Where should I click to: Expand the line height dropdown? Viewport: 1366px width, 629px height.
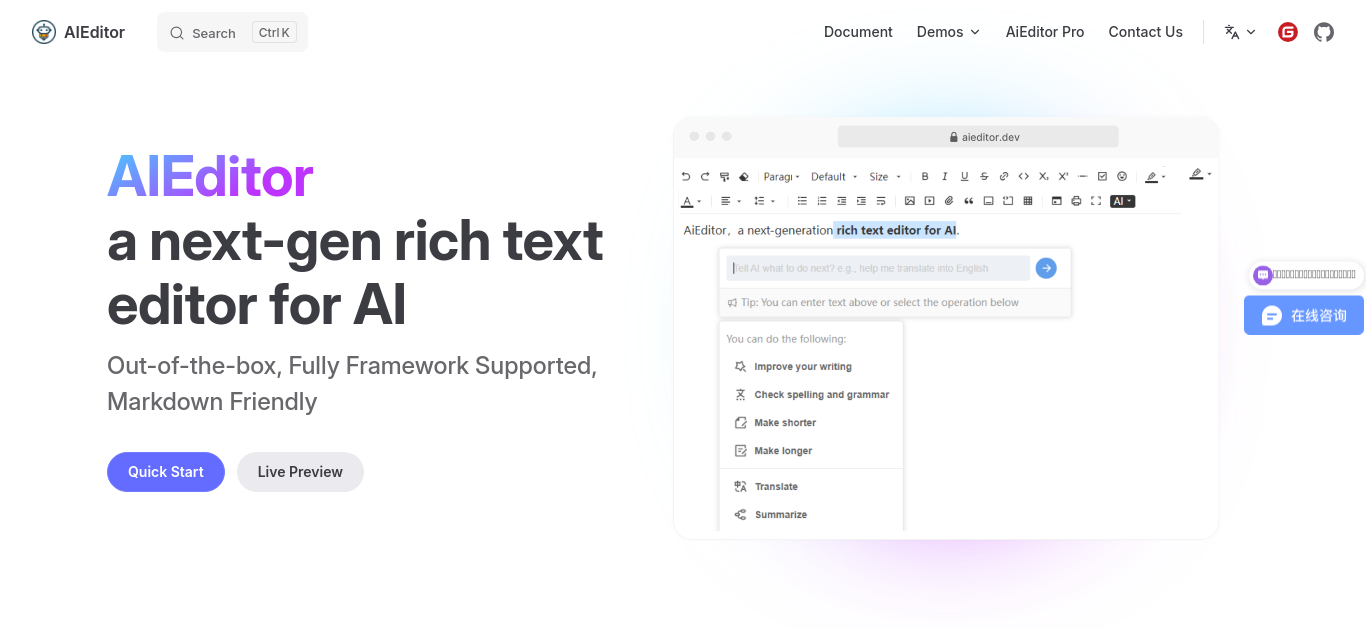pyautogui.click(x=763, y=201)
